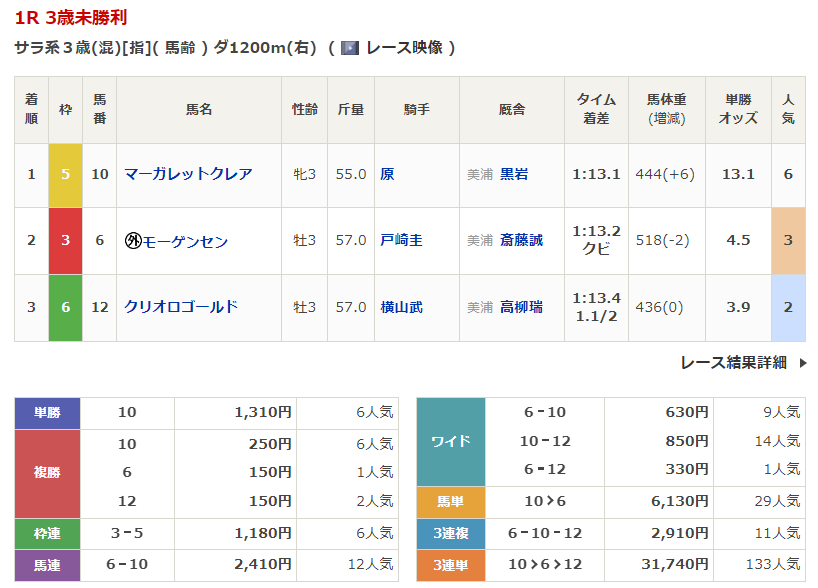The image size is (818, 588).
Task: Click the 単勝 payout label
Action: pos(47,413)
